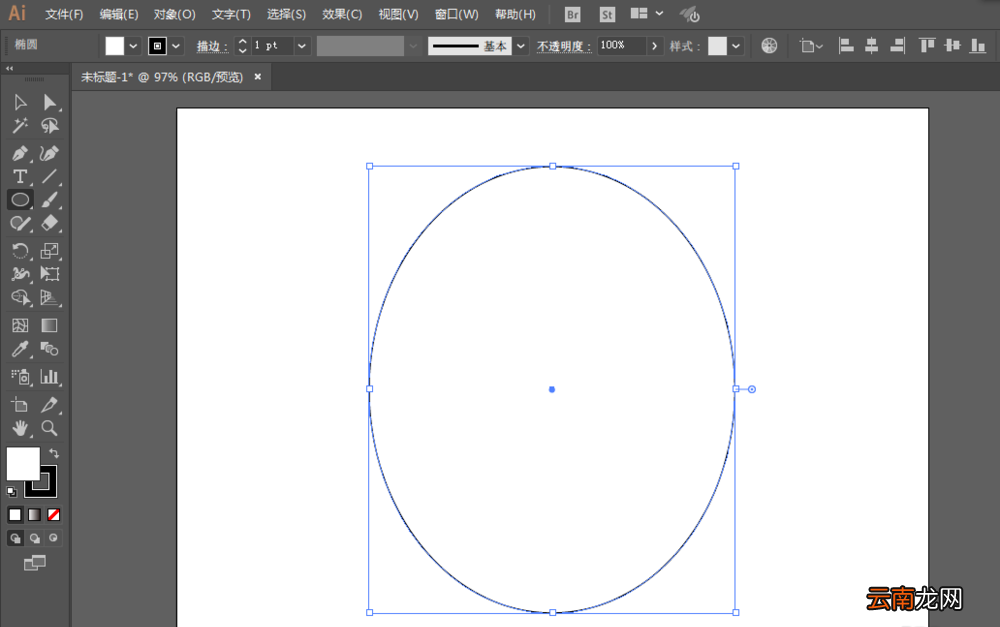Choose the Shaper pencil tool

(x=20, y=223)
